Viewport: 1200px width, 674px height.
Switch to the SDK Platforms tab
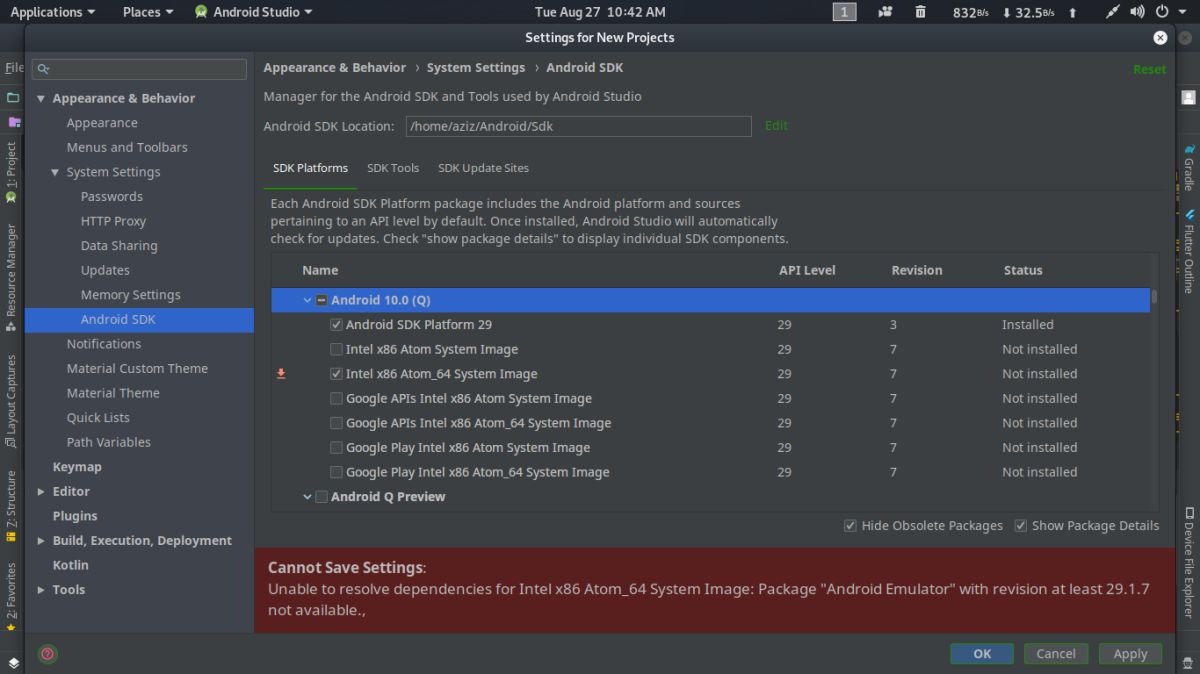pyautogui.click(x=311, y=168)
